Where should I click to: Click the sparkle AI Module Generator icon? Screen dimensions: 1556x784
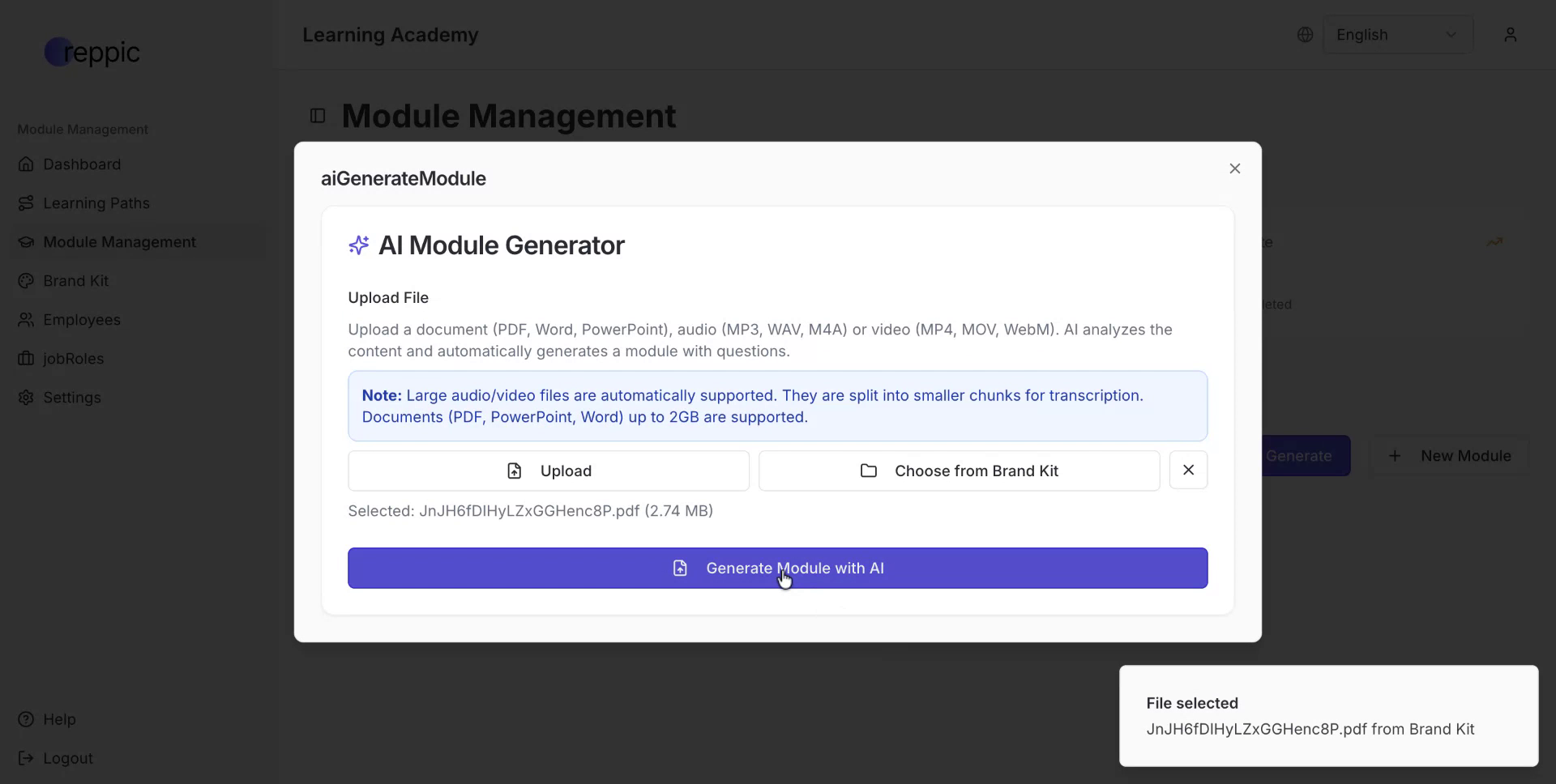coord(358,245)
